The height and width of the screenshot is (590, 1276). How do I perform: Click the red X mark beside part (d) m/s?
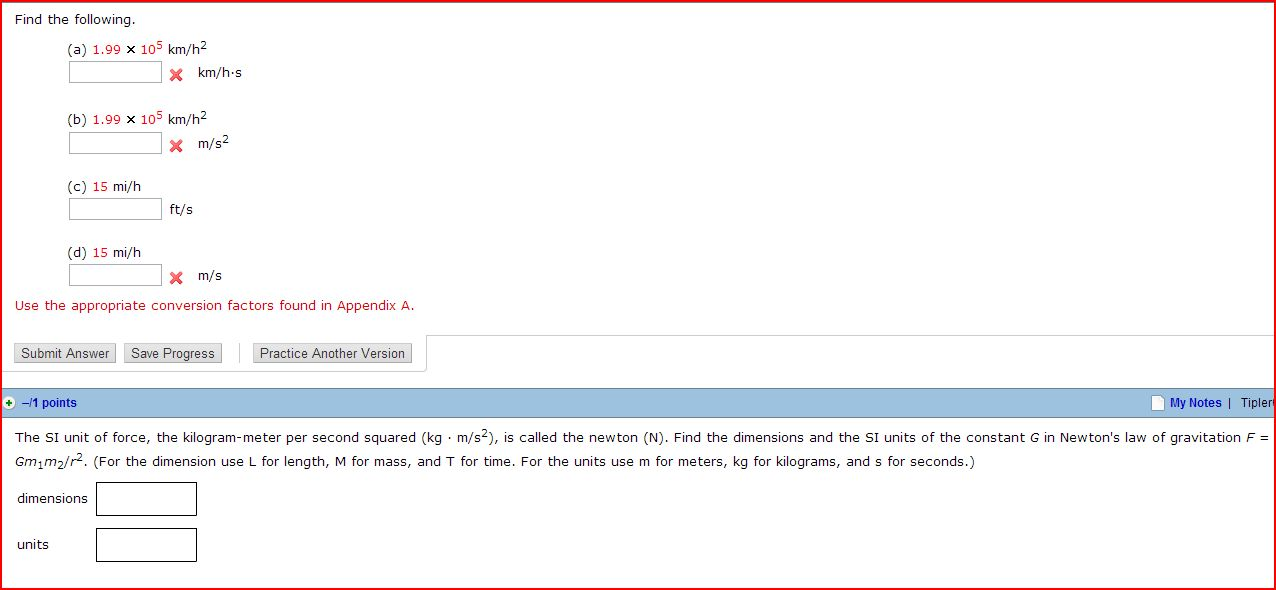click(176, 277)
